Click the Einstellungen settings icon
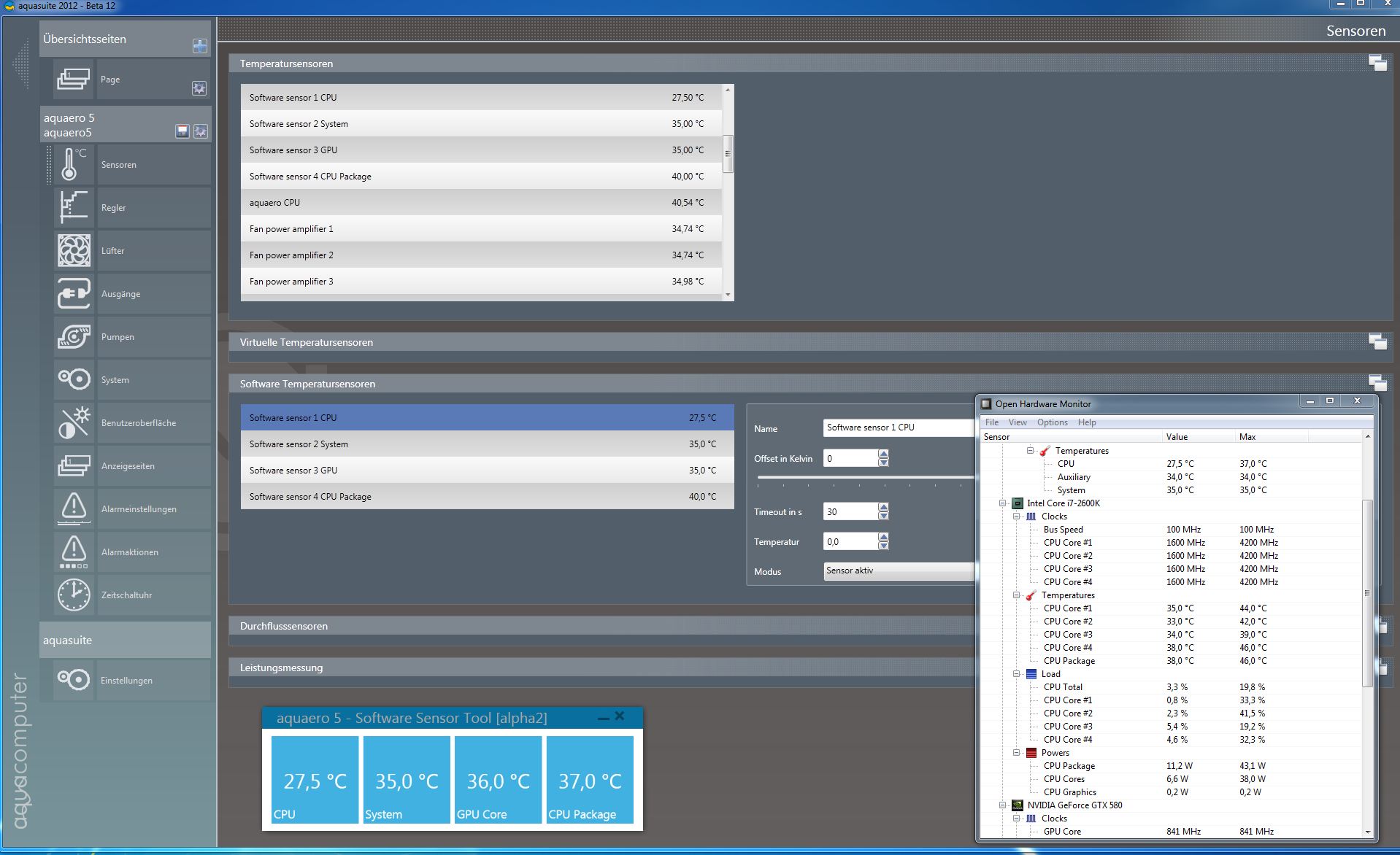Image resolution: width=1400 pixels, height=855 pixels. pyautogui.click(x=73, y=681)
